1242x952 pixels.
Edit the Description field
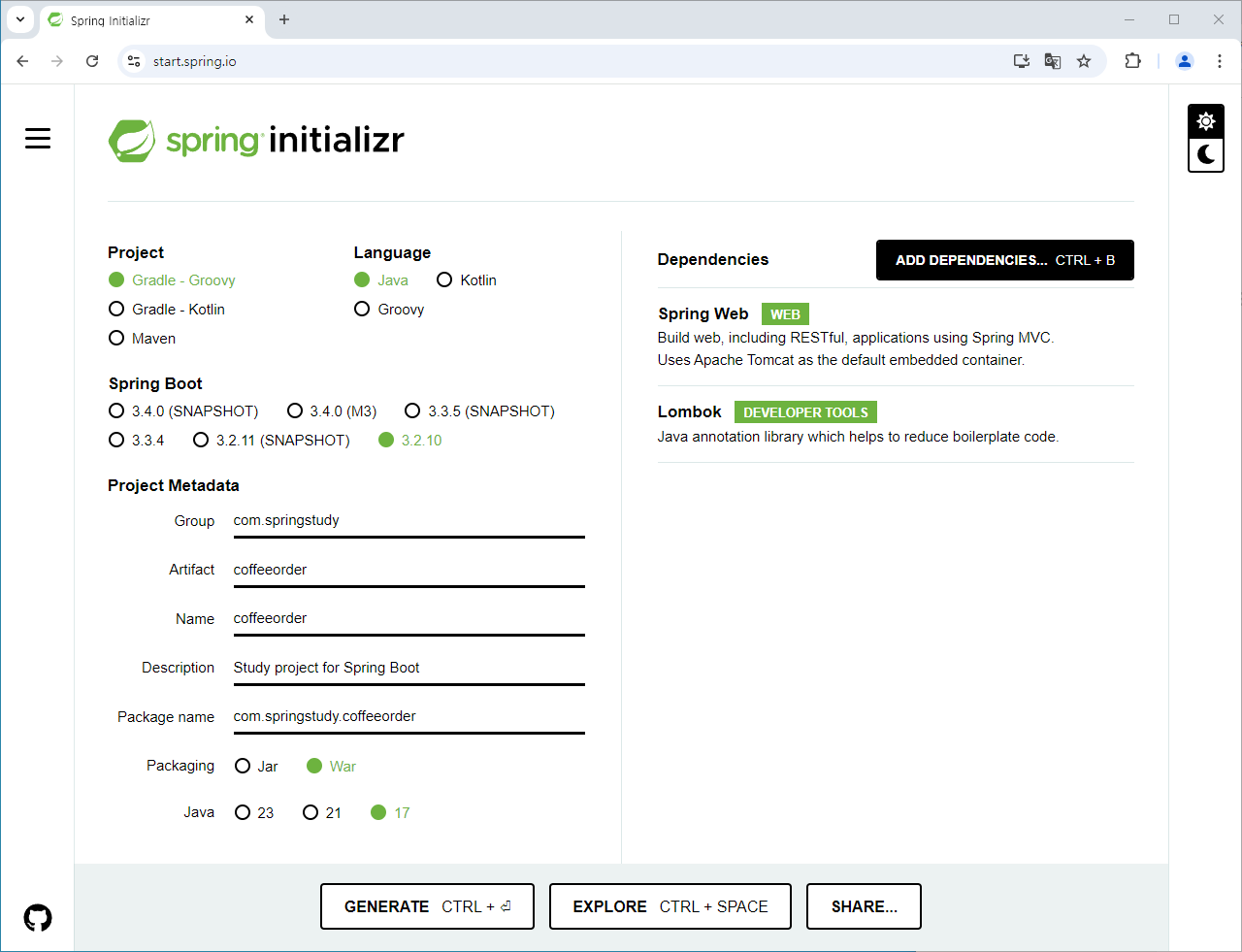click(409, 668)
